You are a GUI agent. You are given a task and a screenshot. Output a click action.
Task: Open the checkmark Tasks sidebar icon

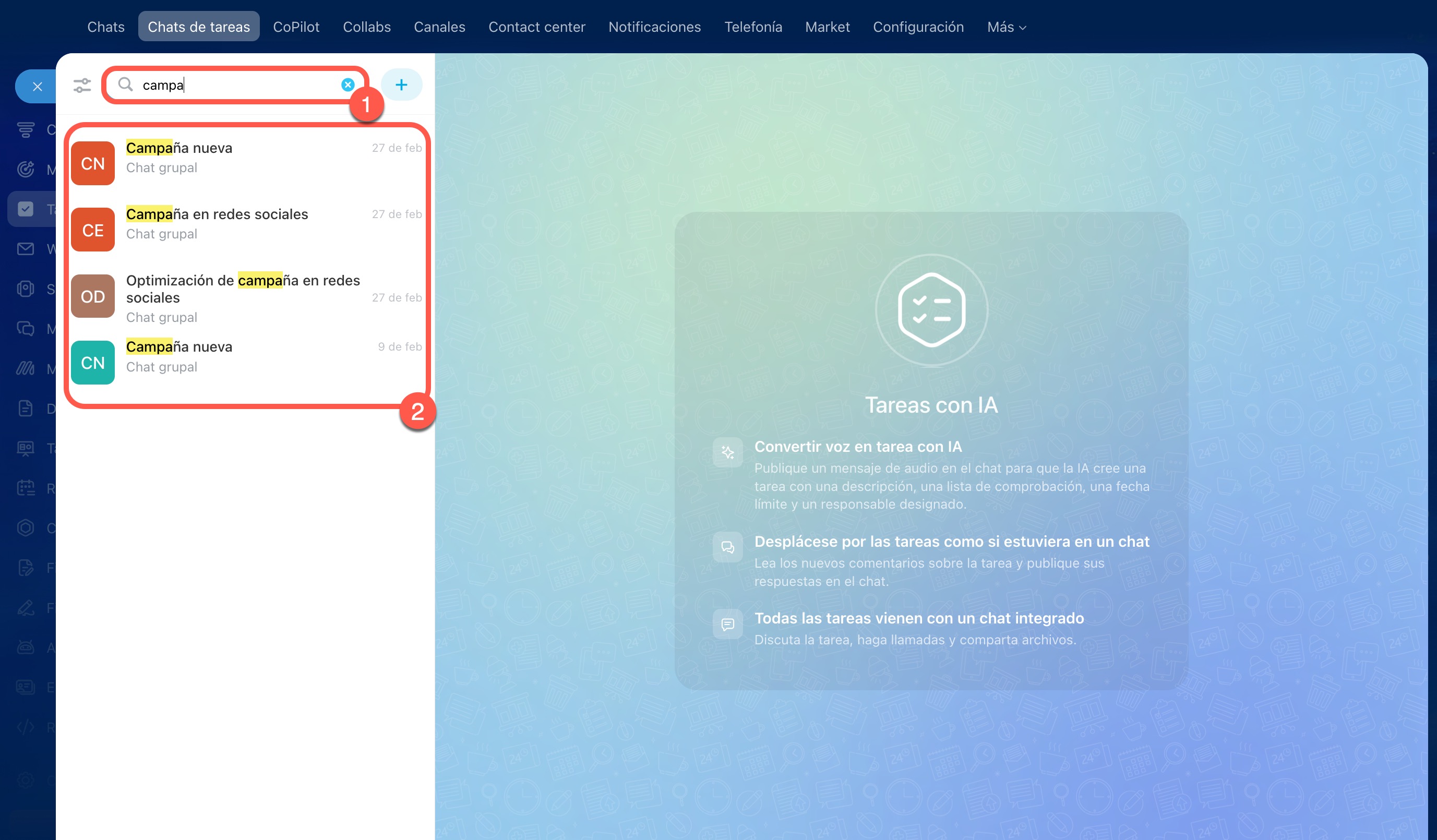point(26,209)
